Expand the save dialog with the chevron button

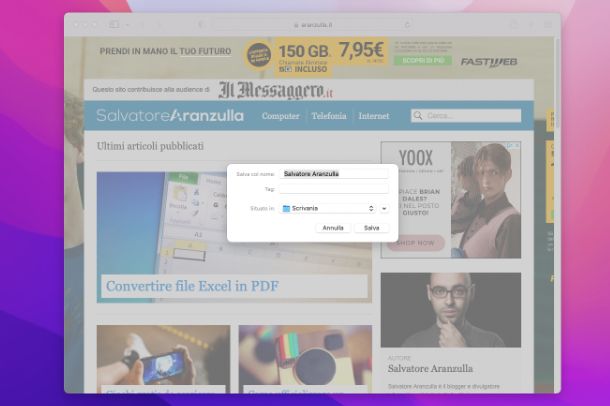(384, 209)
